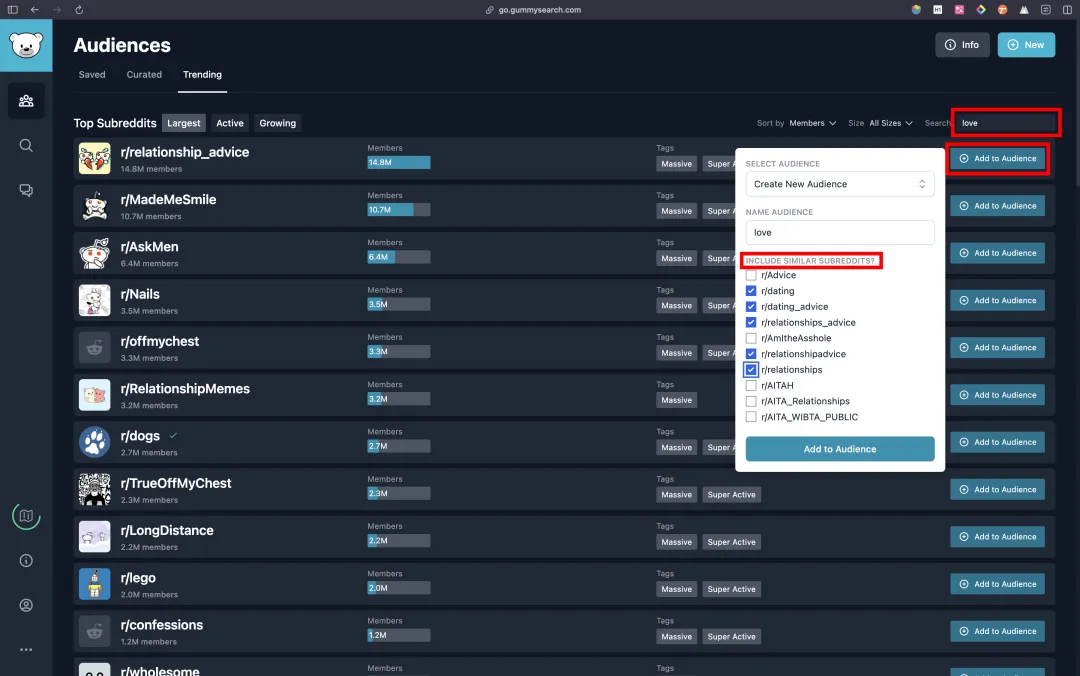This screenshot has height=676, width=1080.
Task: Open the account profile icon in sidebar
Action: coord(26,605)
